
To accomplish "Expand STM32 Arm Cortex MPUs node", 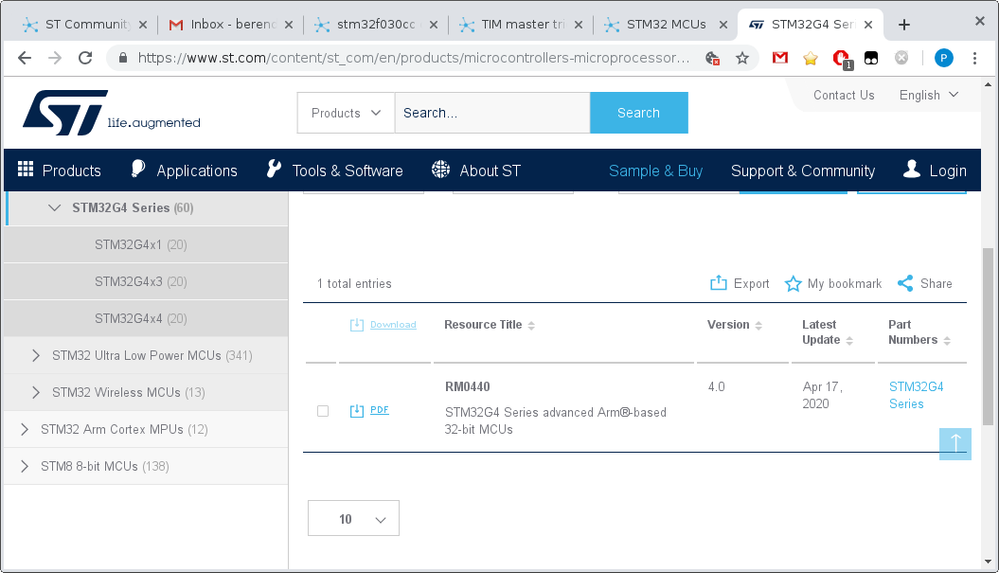I will [x=24, y=430].
